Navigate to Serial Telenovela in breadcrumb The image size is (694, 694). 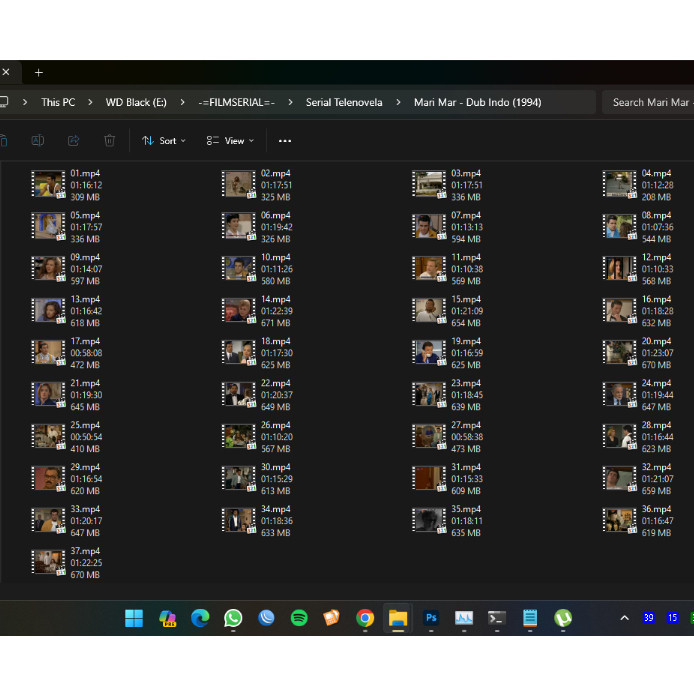[344, 102]
